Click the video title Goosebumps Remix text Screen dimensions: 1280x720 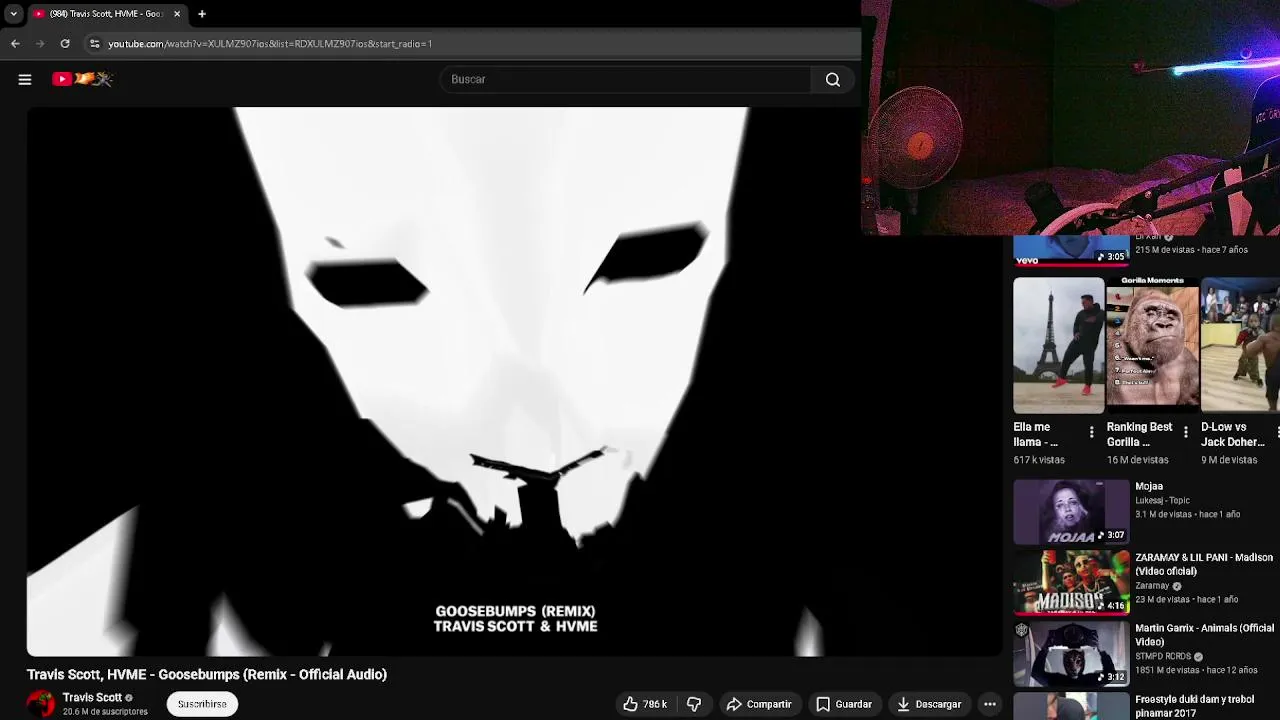pos(207,675)
